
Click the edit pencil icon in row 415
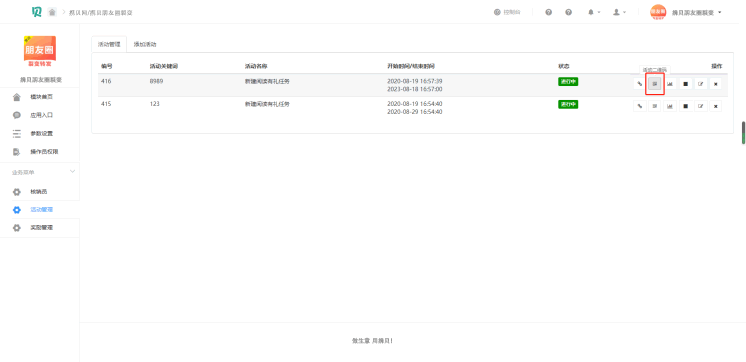point(700,106)
